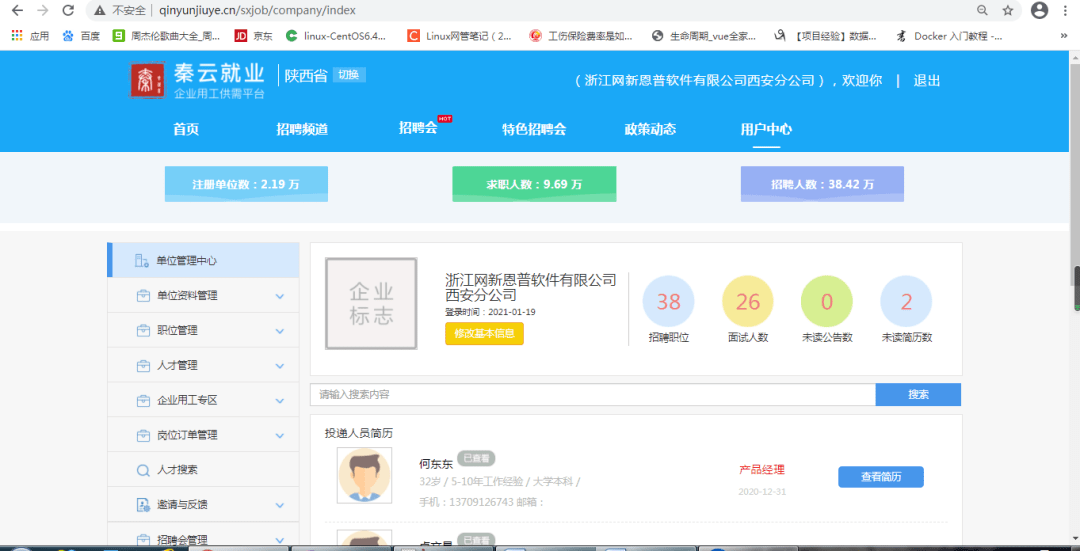Image resolution: width=1080 pixels, height=551 pixels.
Task: Open 招聘会 nav tab
Action: 418,128
